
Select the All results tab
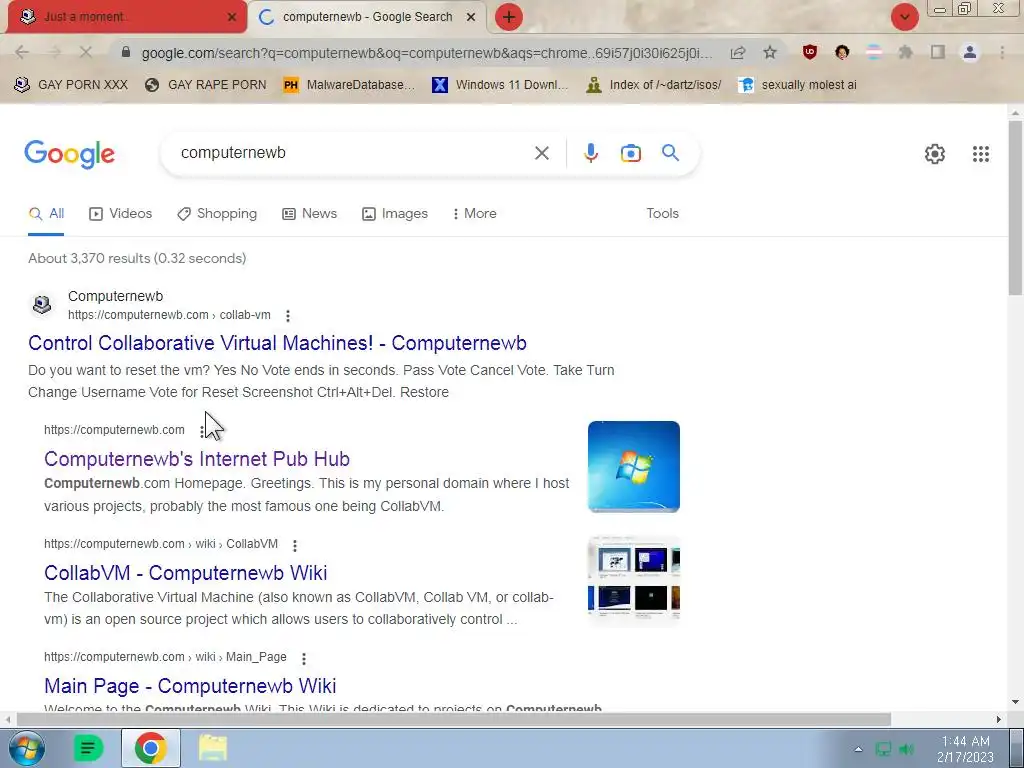[x=46, y=214]
